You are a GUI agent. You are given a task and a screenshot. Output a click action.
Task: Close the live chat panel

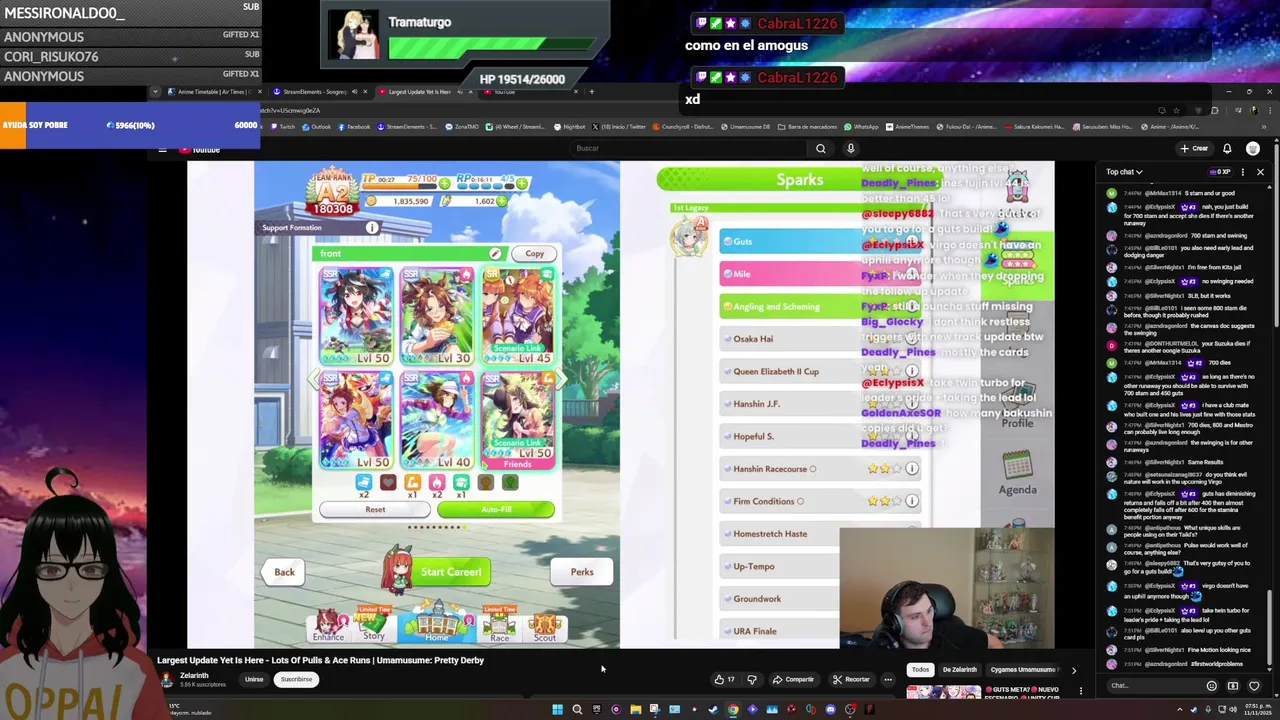[1260, 172]
